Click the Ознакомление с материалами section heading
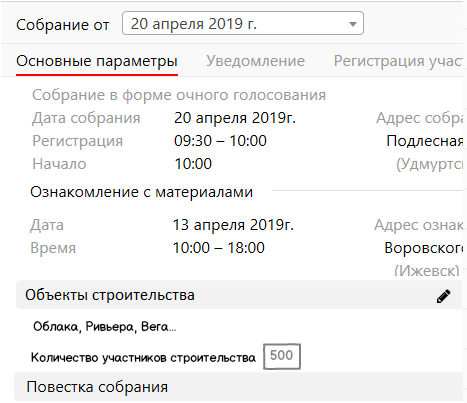The image size is (467, 403). [x=142, y=192]
